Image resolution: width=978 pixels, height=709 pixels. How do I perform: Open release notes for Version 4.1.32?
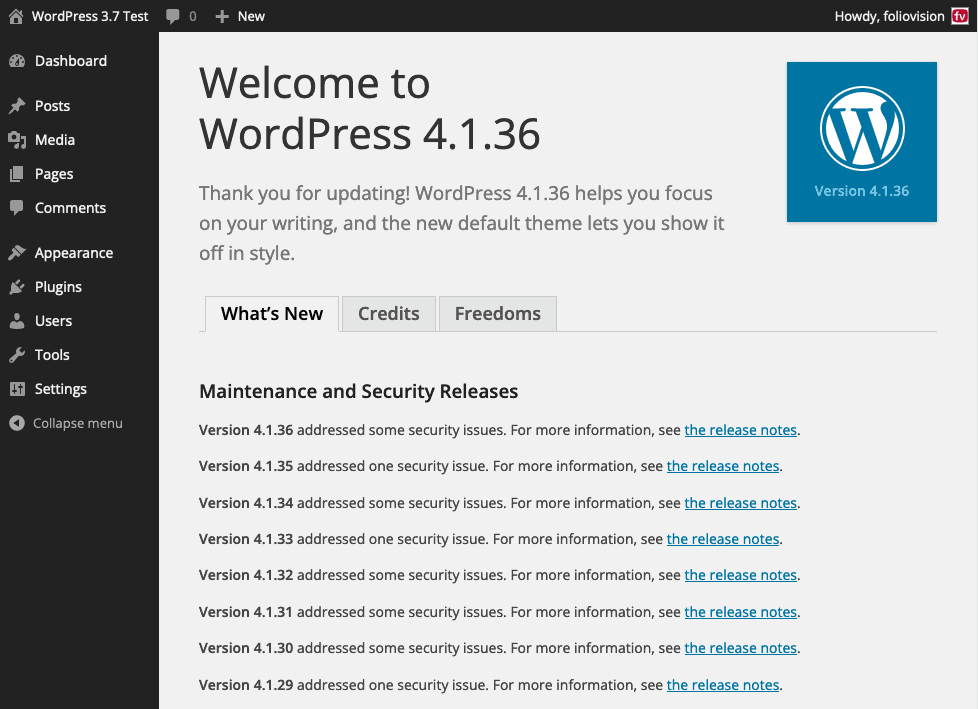pyautogui.click(x=740, y=575)
